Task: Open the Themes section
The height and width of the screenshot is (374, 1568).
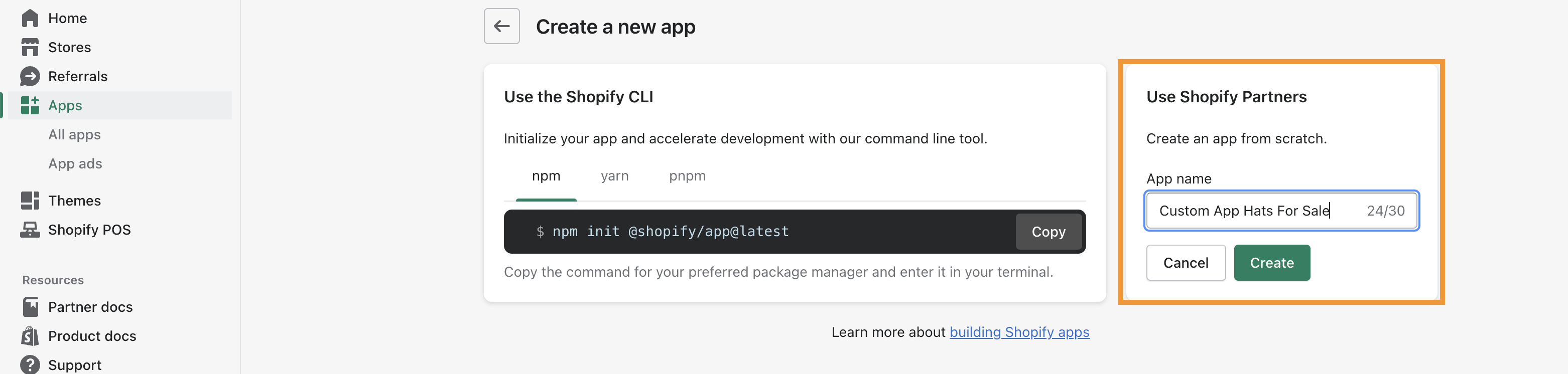Action: tap(74, 201)
